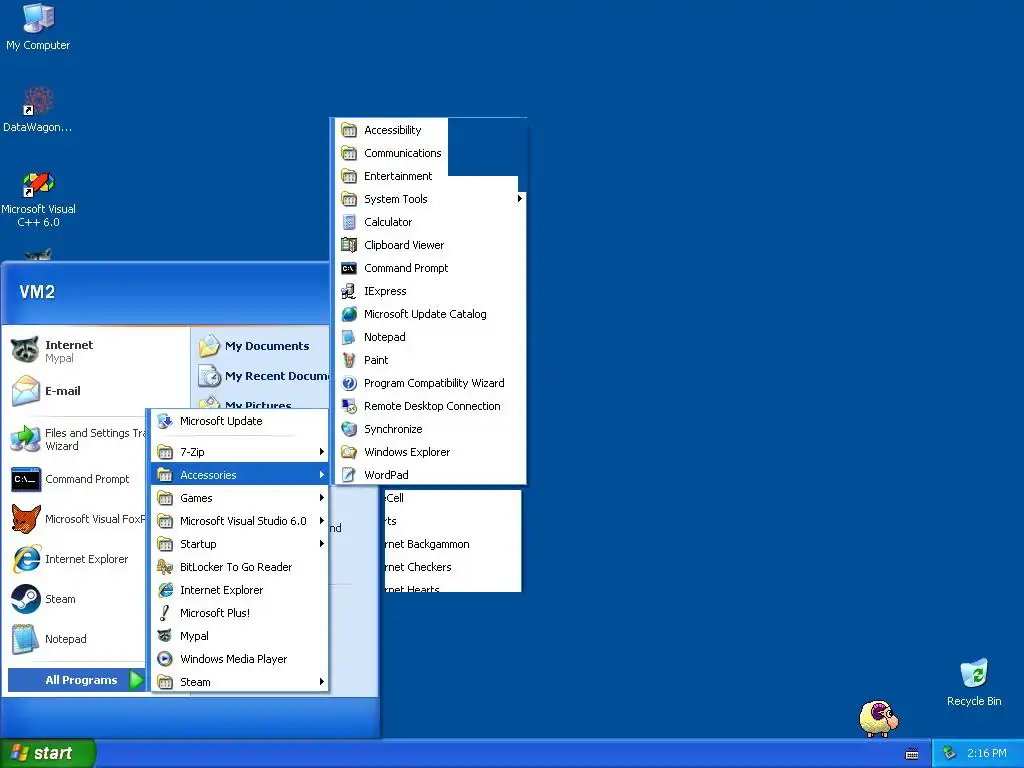Viewport: 1024px width, 768px height.
Task: Click the My Pictures link
Action: point(258,404)
